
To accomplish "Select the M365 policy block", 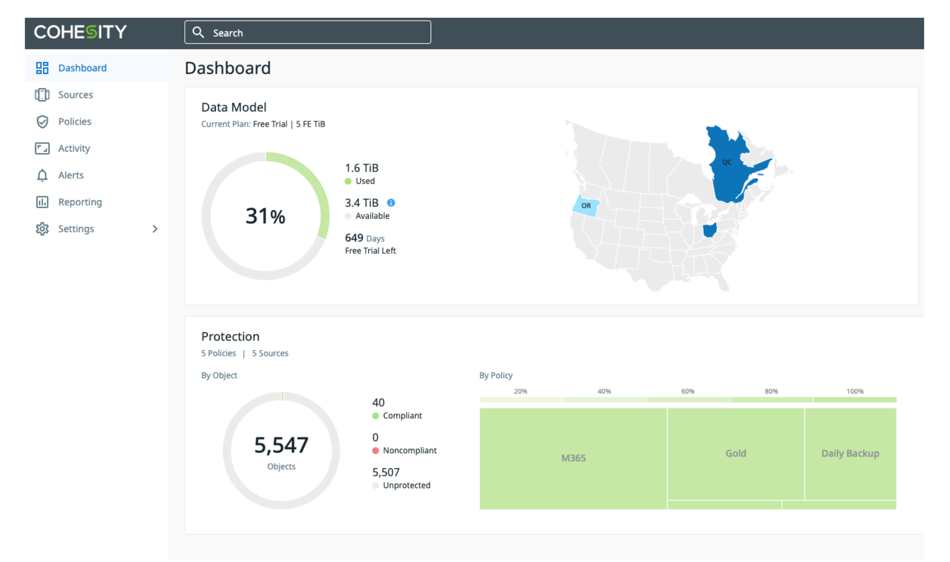I will 573,458.
